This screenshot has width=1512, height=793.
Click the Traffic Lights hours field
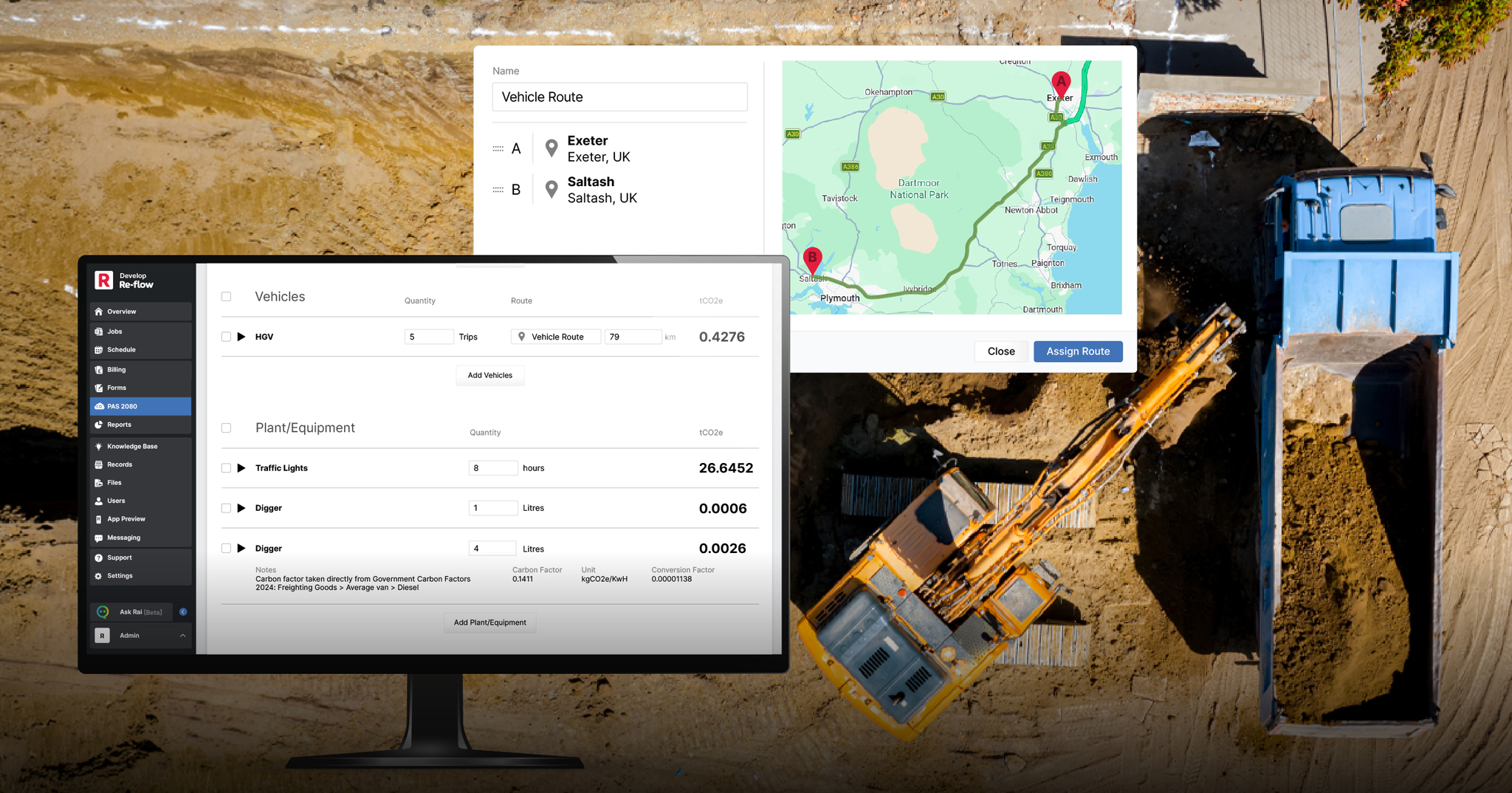pyautogui.click(x=493, y=468)
